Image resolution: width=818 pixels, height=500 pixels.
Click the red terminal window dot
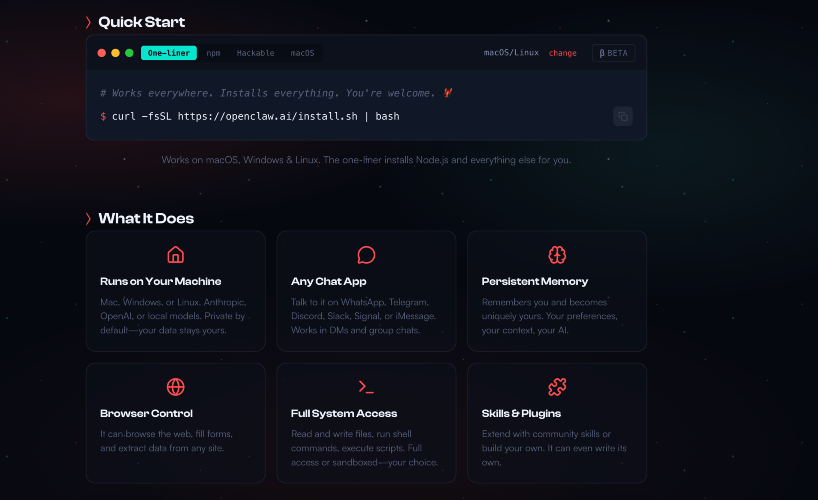102,53
